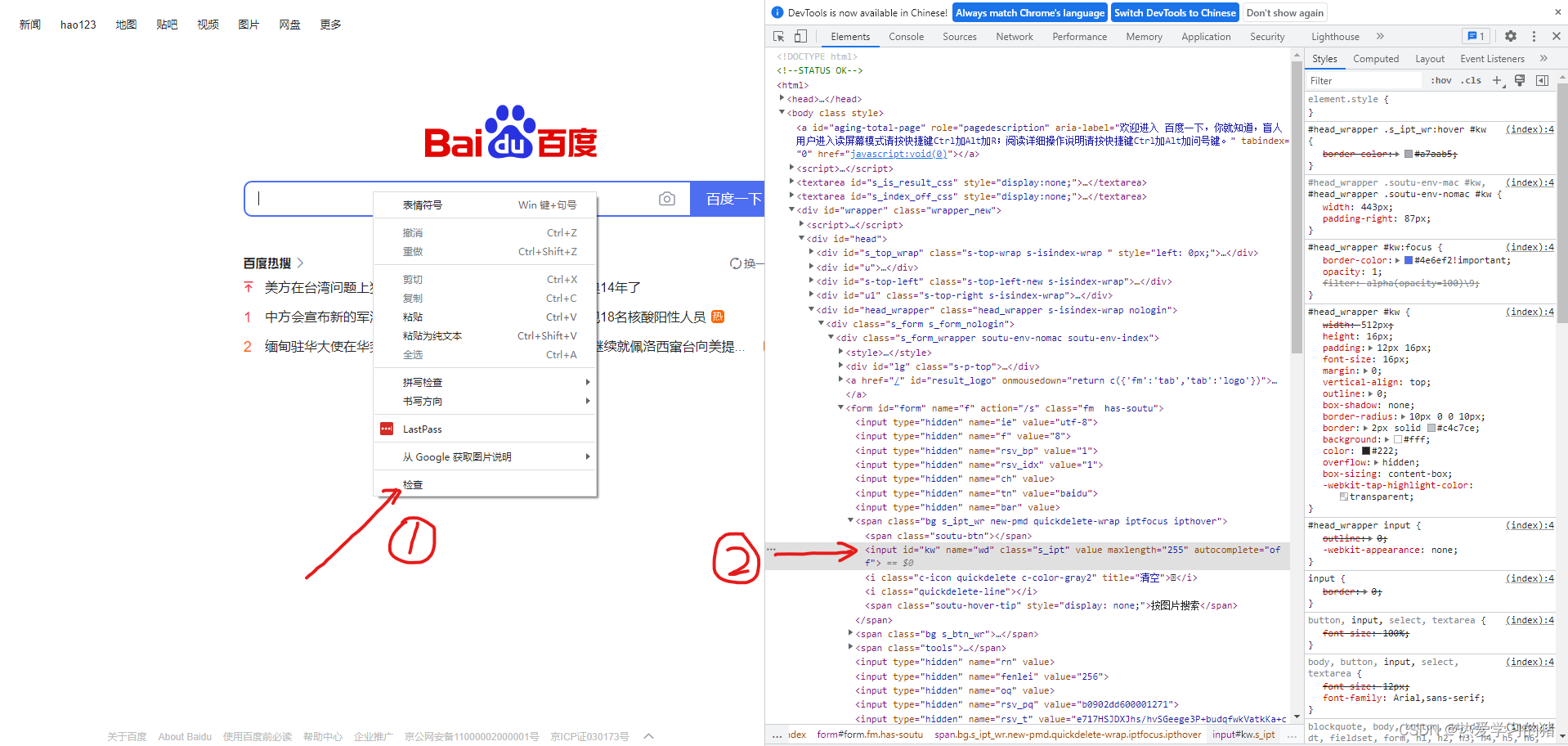The image size is (1568, 746).
Task: Choose 全选 (Select all) from context menu
Action: pyautogui.click(x=486, y=355)
